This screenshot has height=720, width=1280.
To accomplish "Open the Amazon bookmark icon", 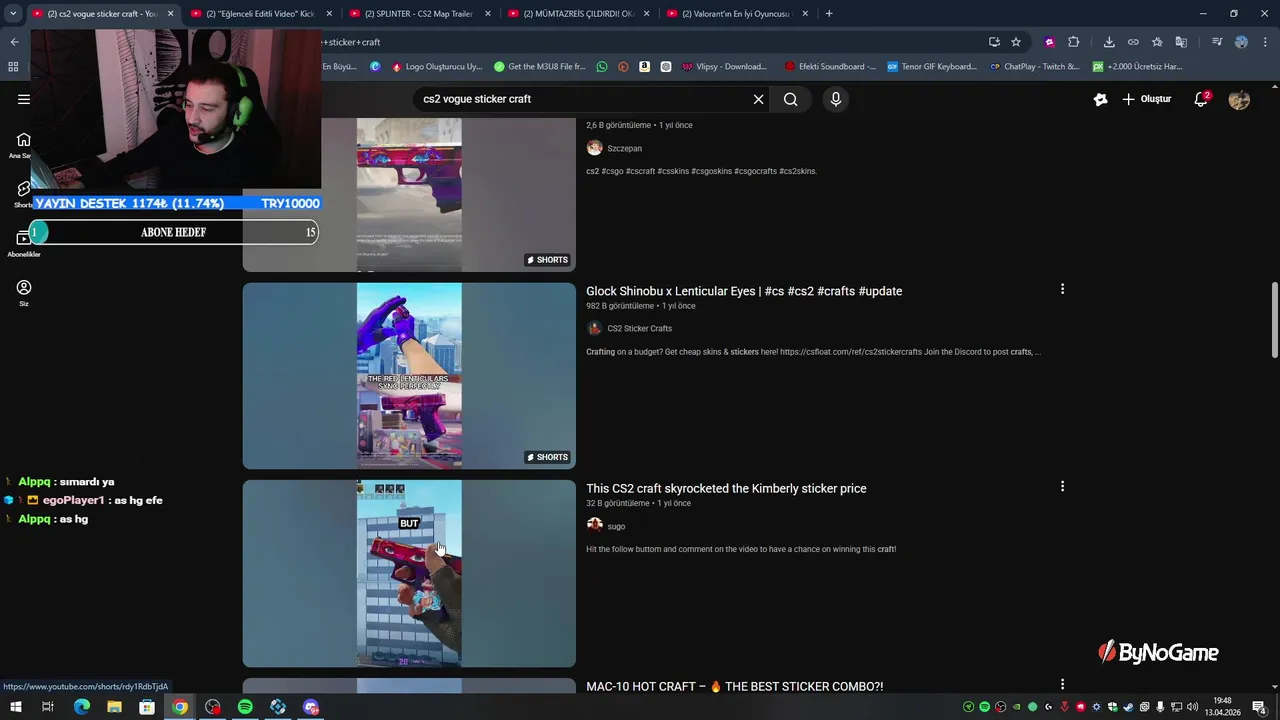I will tap(644, 67).
